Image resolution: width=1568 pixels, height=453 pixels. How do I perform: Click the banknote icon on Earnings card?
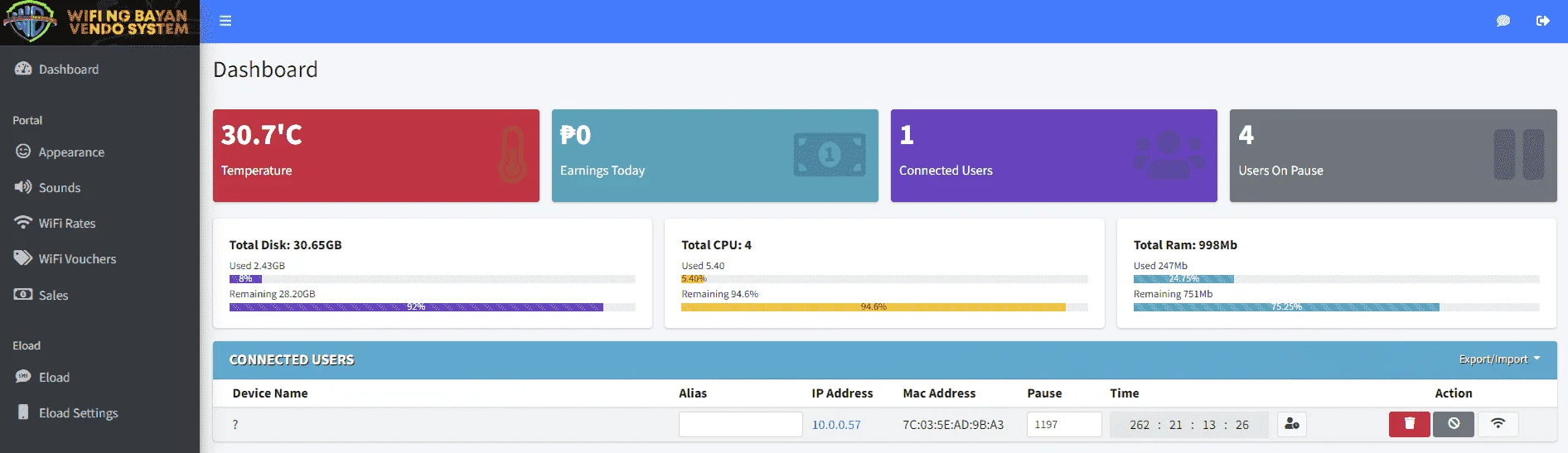830,155
